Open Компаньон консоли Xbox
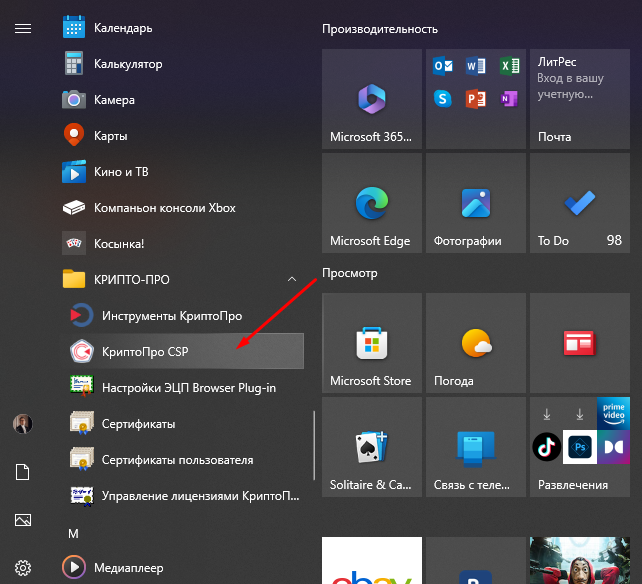Viewport: 642px width, 584px height. pos(183,208)
